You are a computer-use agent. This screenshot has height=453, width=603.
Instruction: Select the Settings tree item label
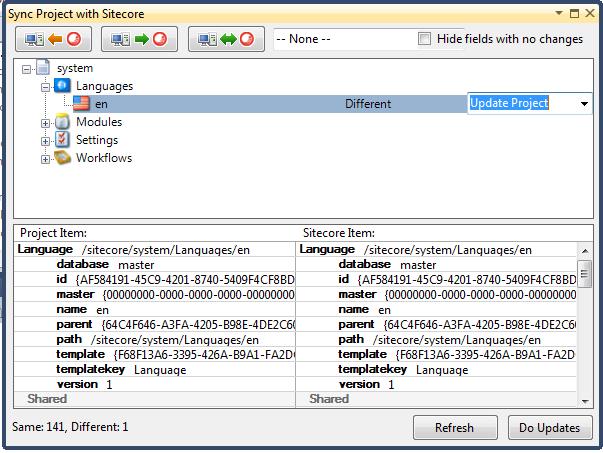97,140
